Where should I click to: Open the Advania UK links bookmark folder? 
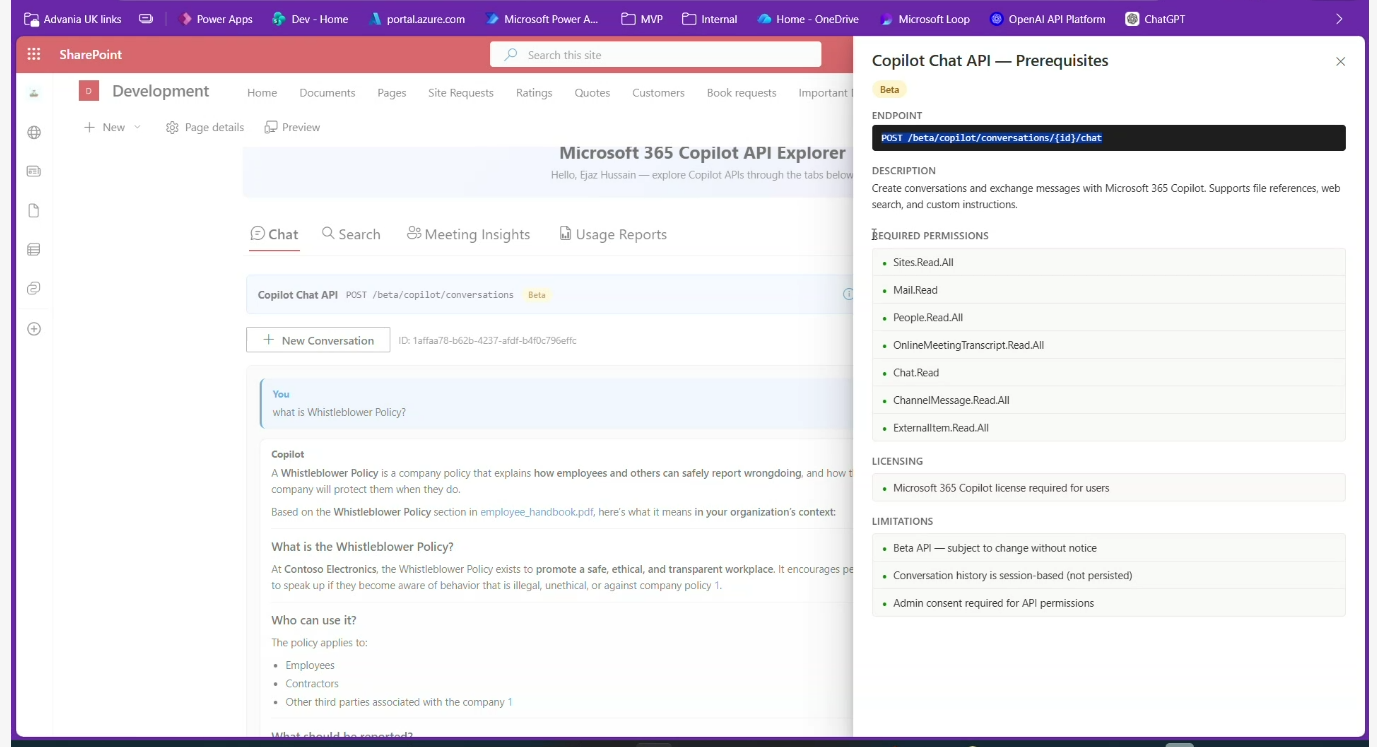[72, 19]
